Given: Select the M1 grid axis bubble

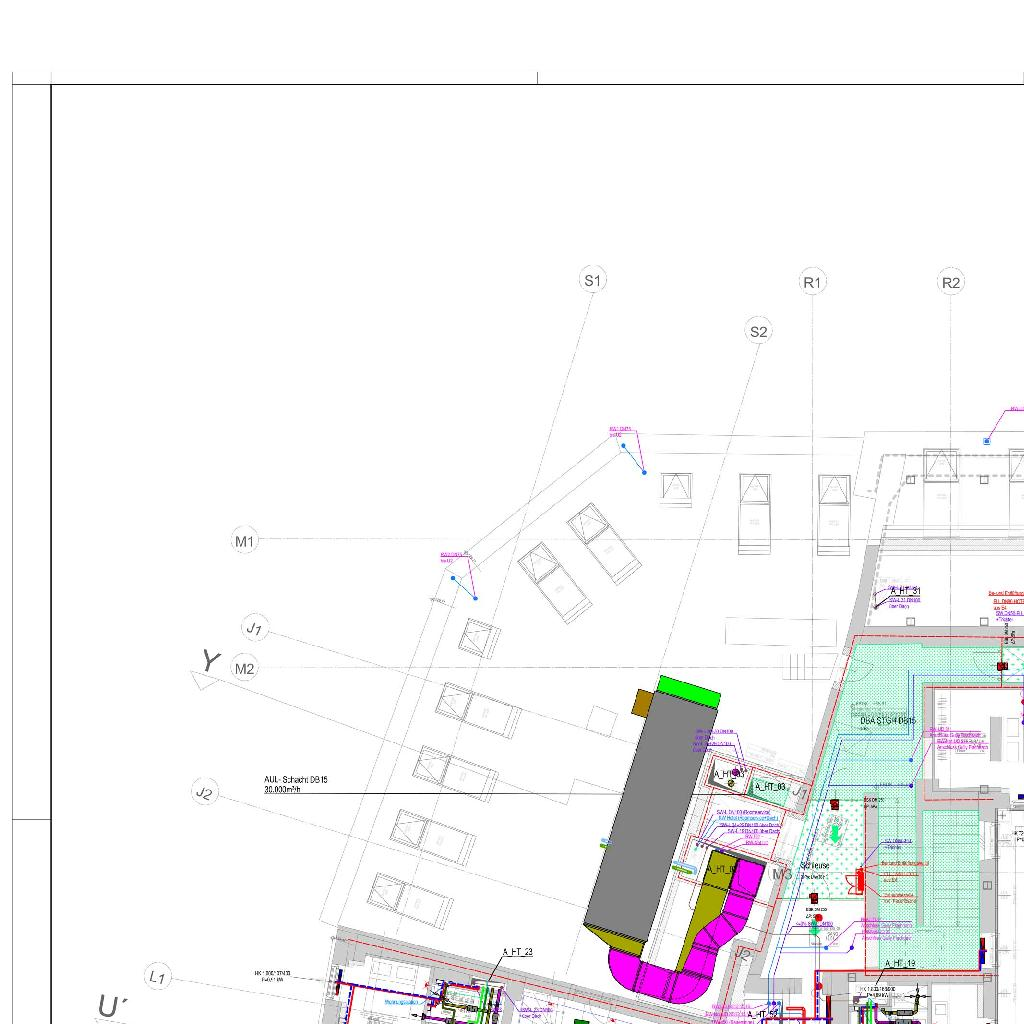Looking at the screenshot, I should 244,541.
